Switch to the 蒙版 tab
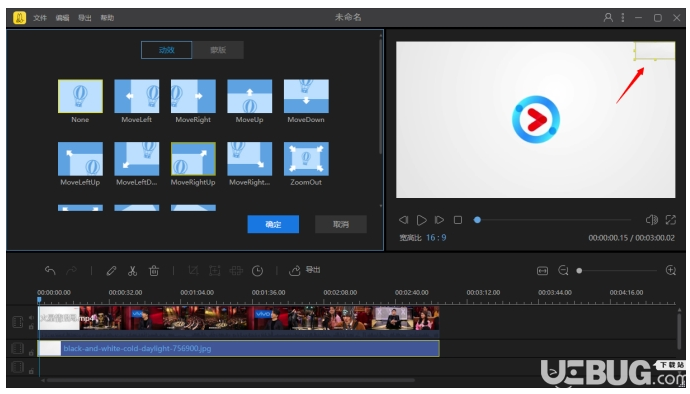690x394 pixels. (218, 50)
